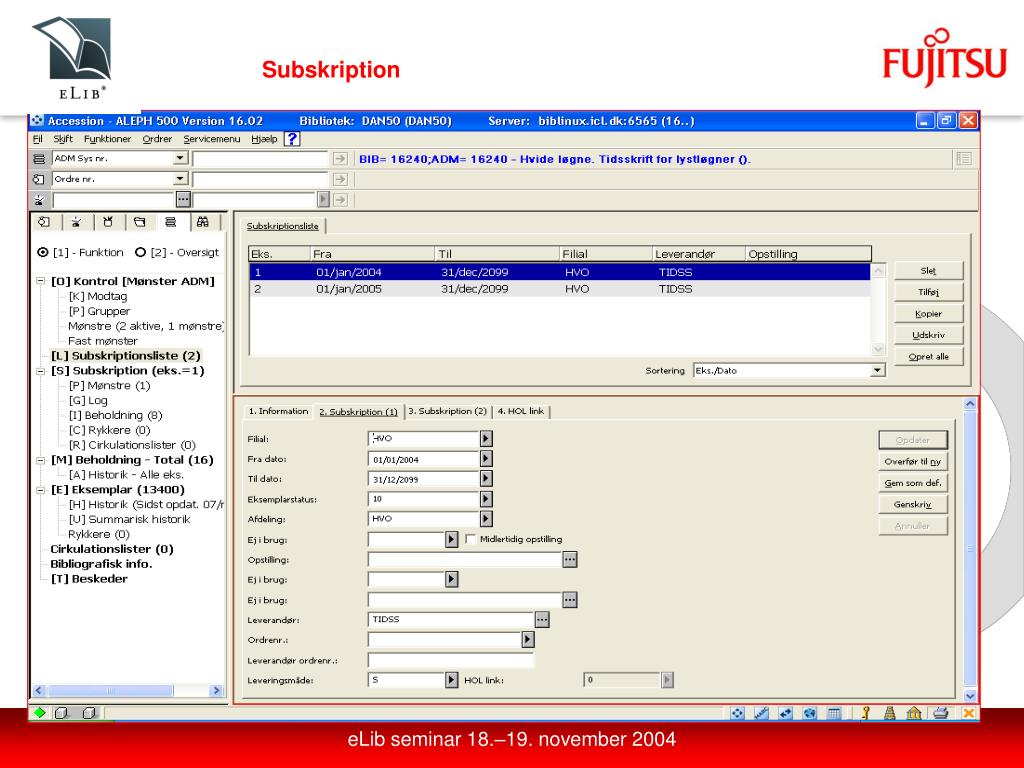1024x768 pixels.
Task: Click the golden key icon in status bar
Action: (866, 713)
